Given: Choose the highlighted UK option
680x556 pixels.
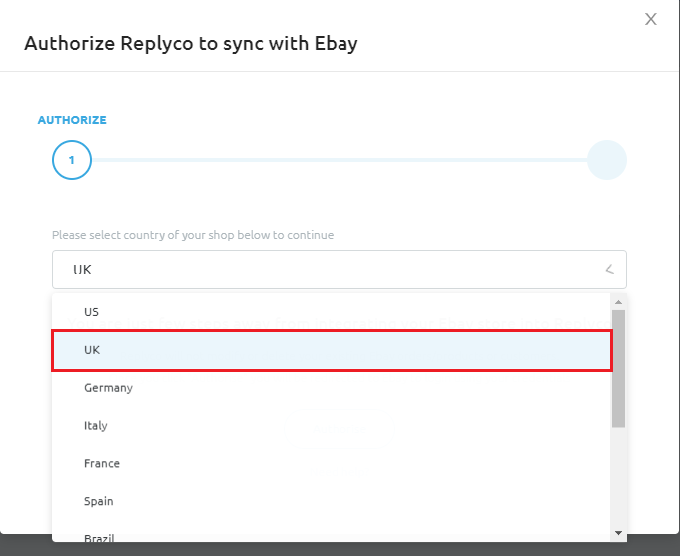Looking at the screenshot, I should pos(330,350).
